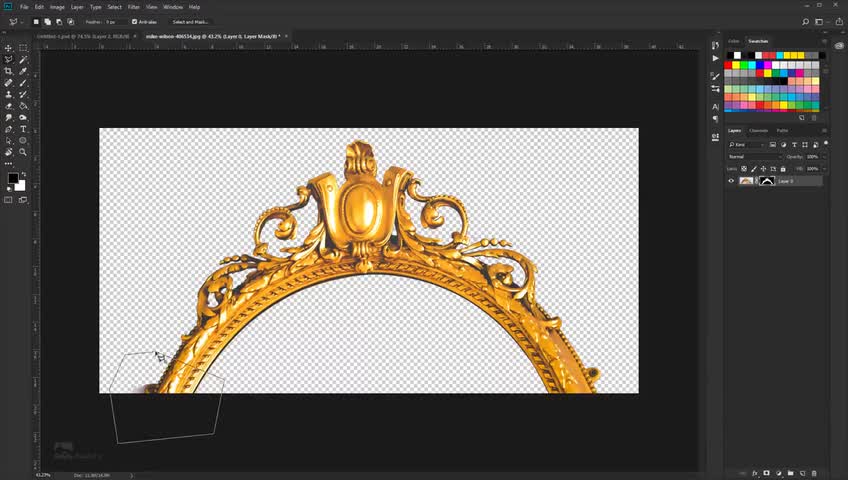Viewport: 848px width, 480px height.
Task: Toggle Lock all layer icon
Action: (x=783, y=169)
